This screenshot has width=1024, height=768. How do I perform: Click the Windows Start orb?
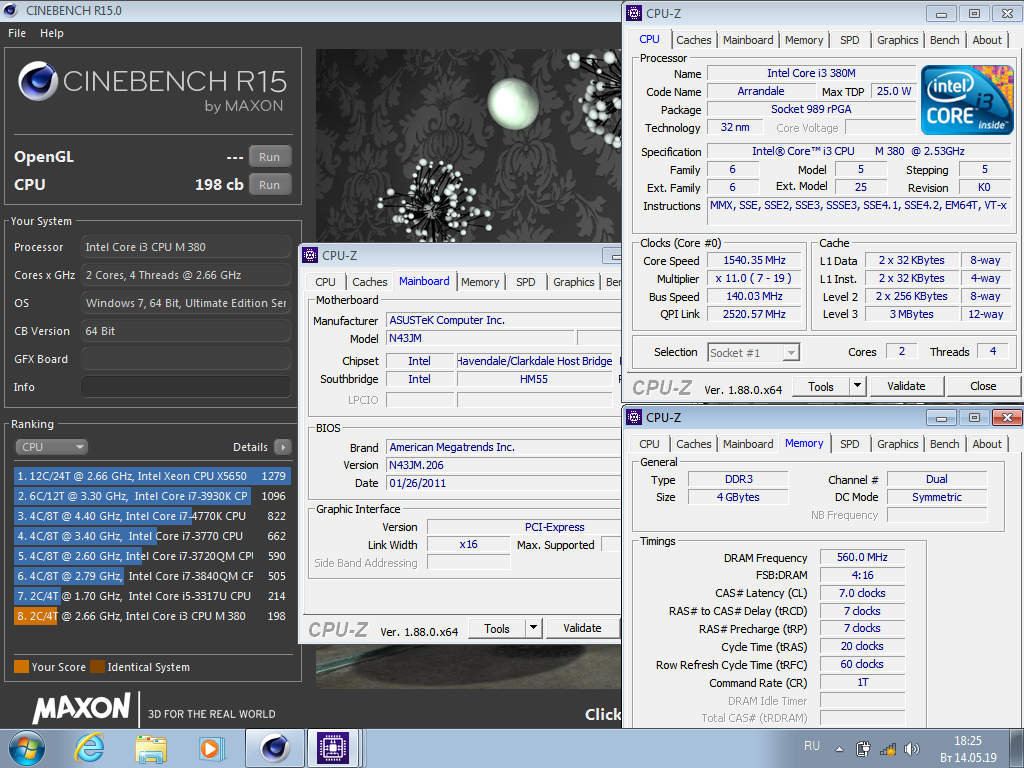[x=27, y=748]
